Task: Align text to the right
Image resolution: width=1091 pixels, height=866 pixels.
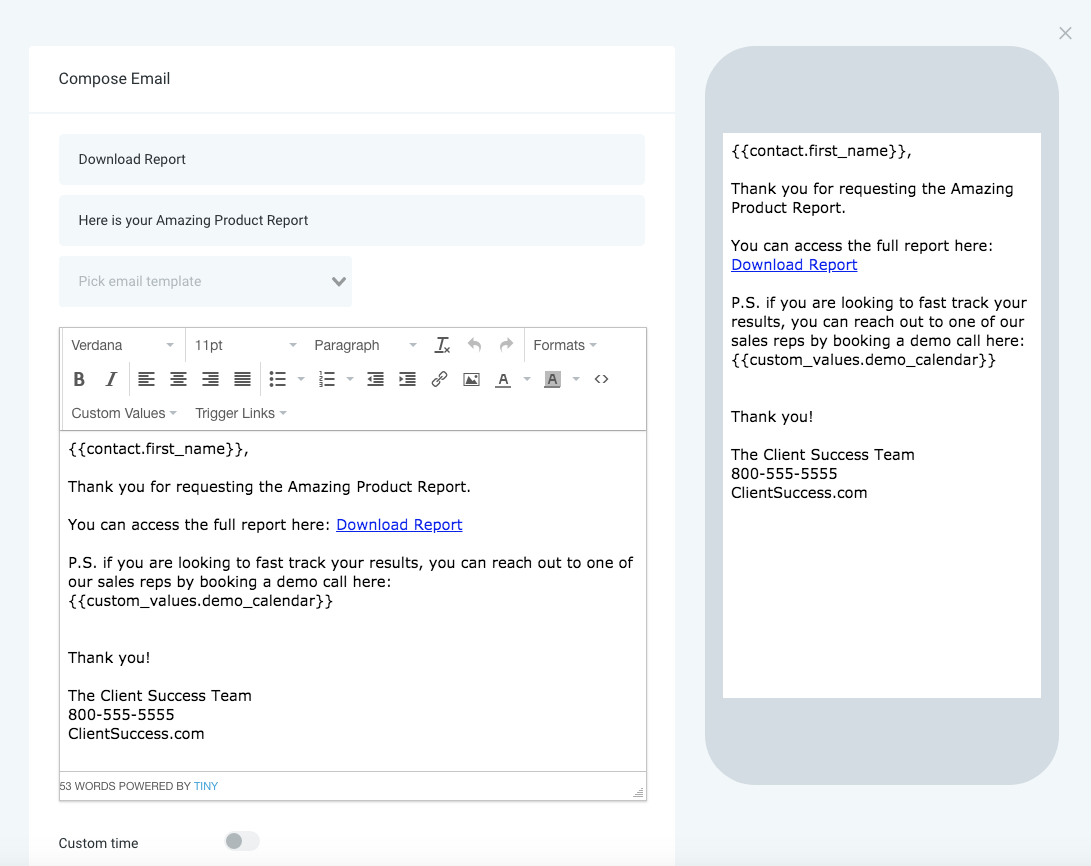Action: 210,379
